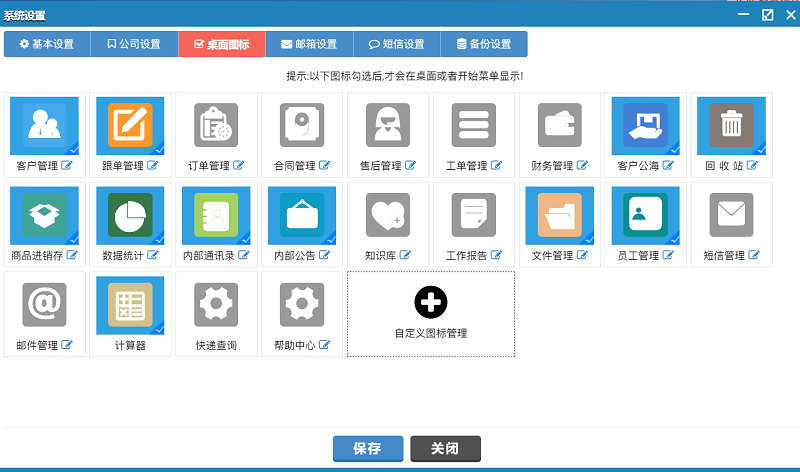Toggle the 员工管理 selected tile
This screenshot has width=800, height=472.
pos(646,216)
